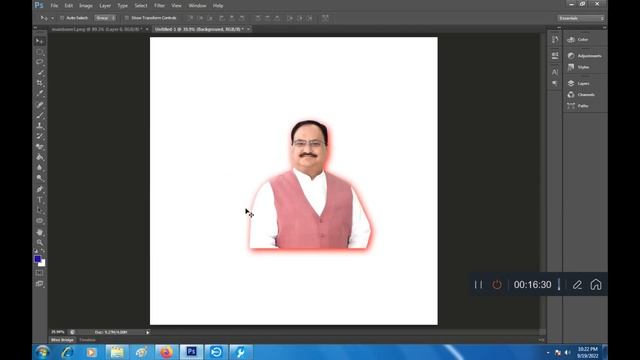The width and height of the screenshot is (640, 360).
Task: Open the Timeline tab
Action: point(87,340)
